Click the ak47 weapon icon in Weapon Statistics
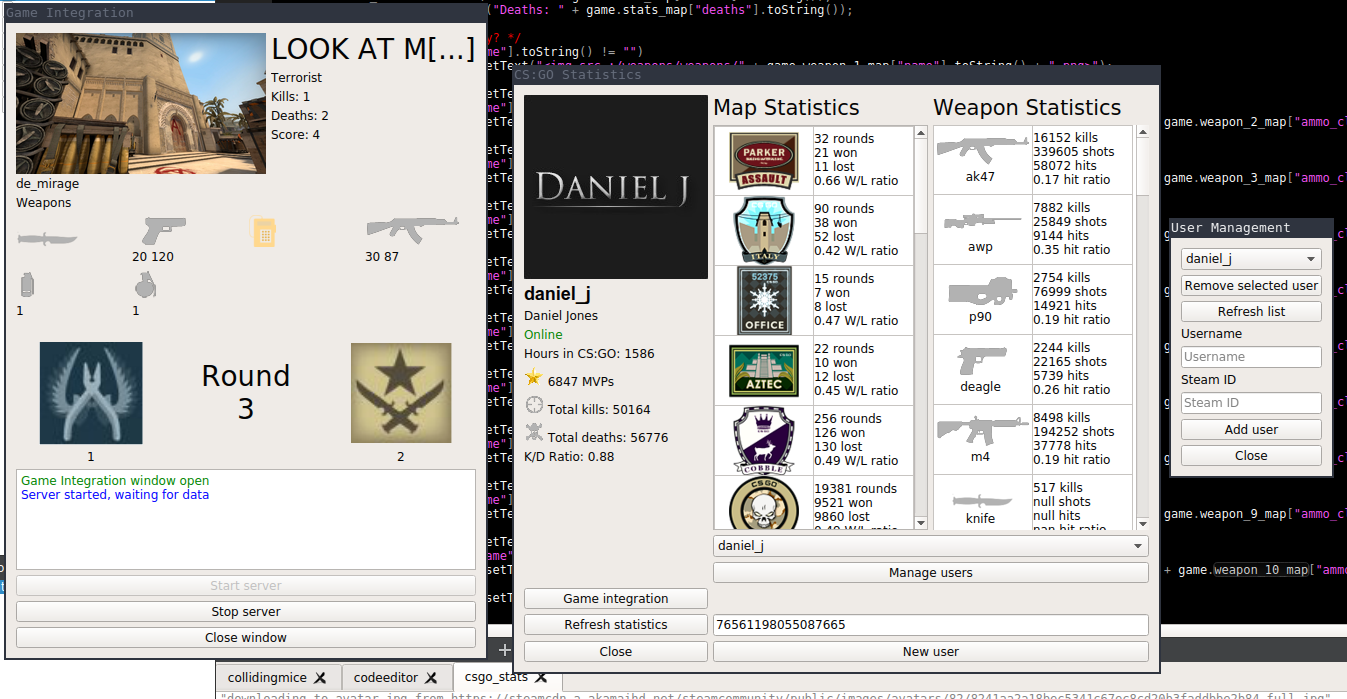1347x699 pixels. (x=980, y=148)
